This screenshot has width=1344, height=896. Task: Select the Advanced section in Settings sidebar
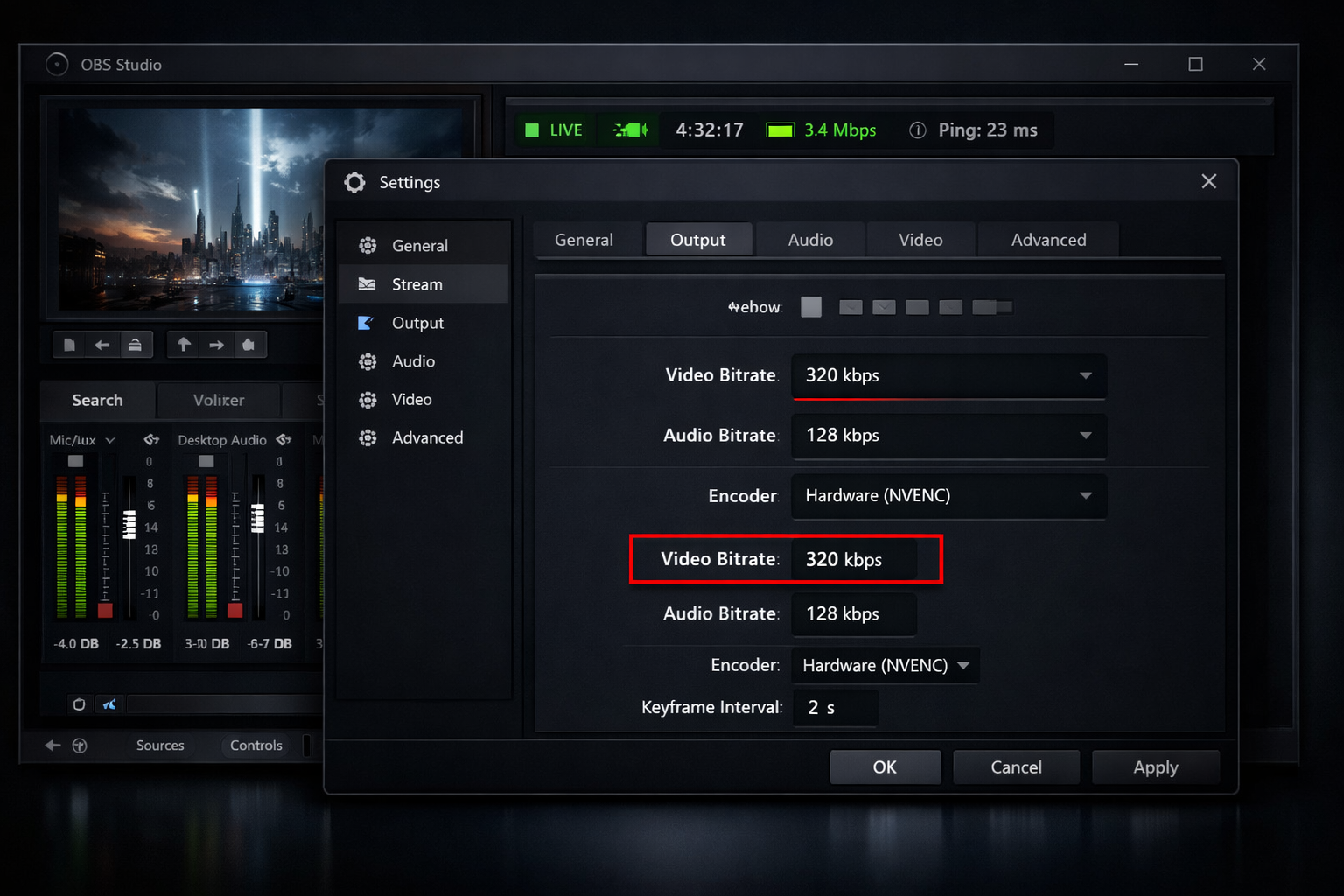pos(427,437)
